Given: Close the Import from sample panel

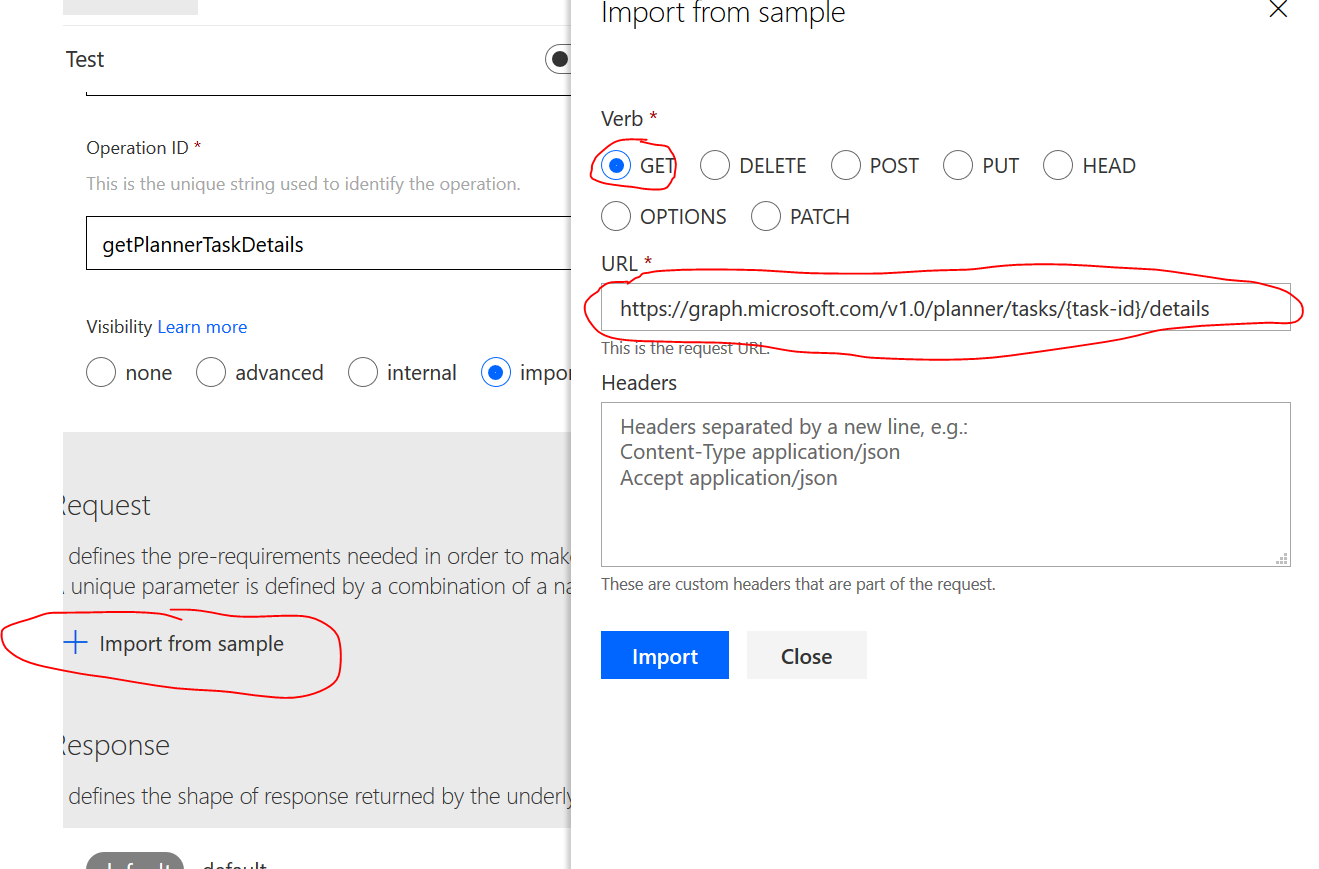Looking at the screenshot, I should pyautogui.click(x=1278, y=10).
